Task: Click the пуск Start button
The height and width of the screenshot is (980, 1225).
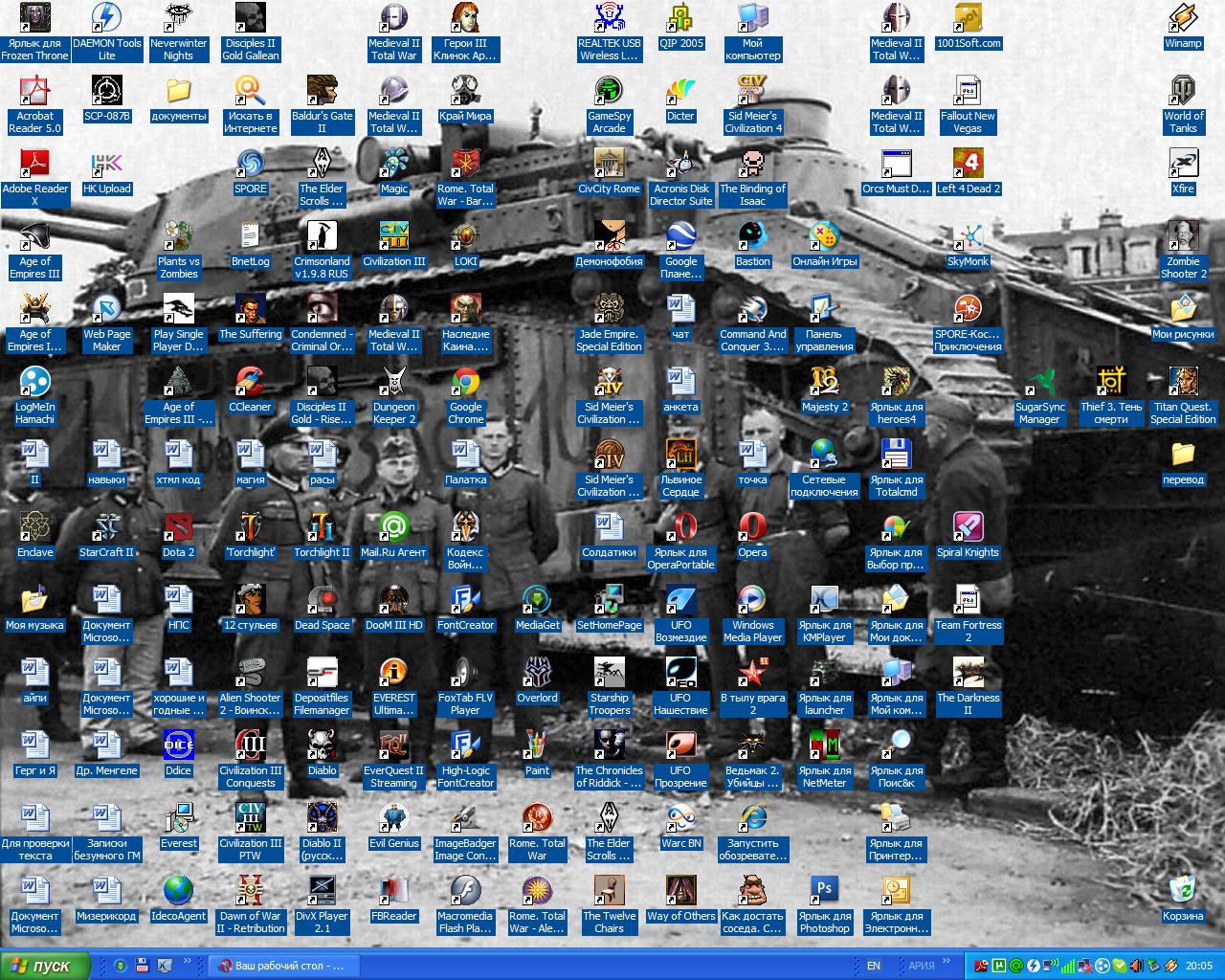Action: point(45,966)
